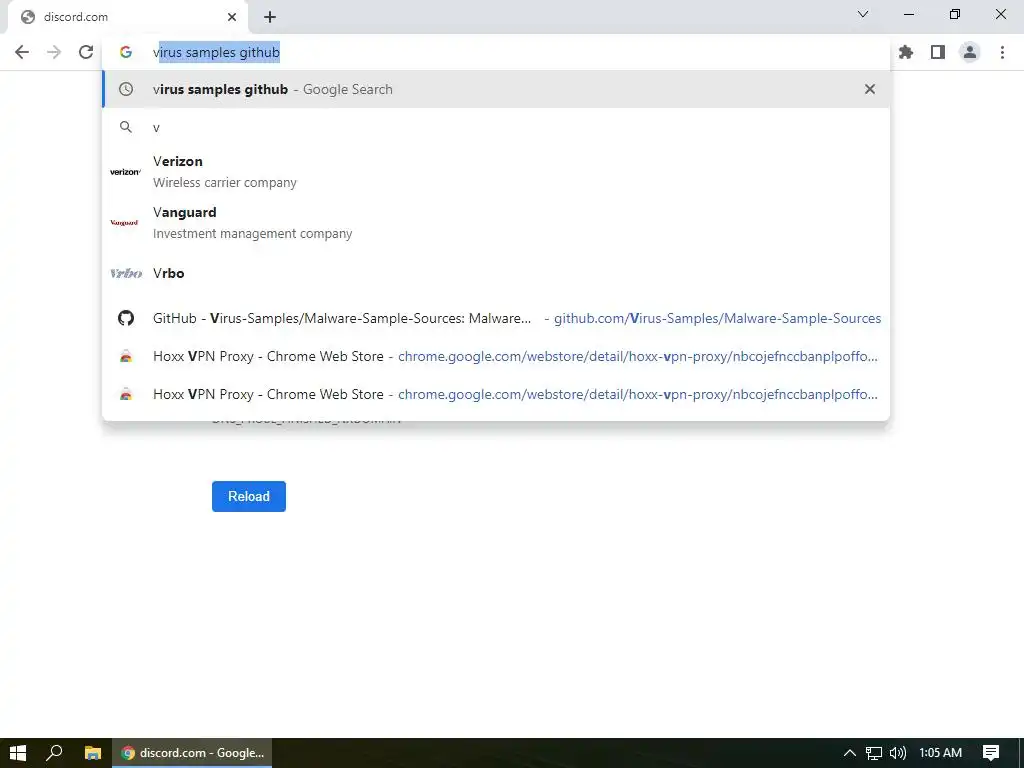Open the GitHub Virus-Samples suggestion
The height and width of the screenshot is (768, 1024).
[x=496, y=319]
